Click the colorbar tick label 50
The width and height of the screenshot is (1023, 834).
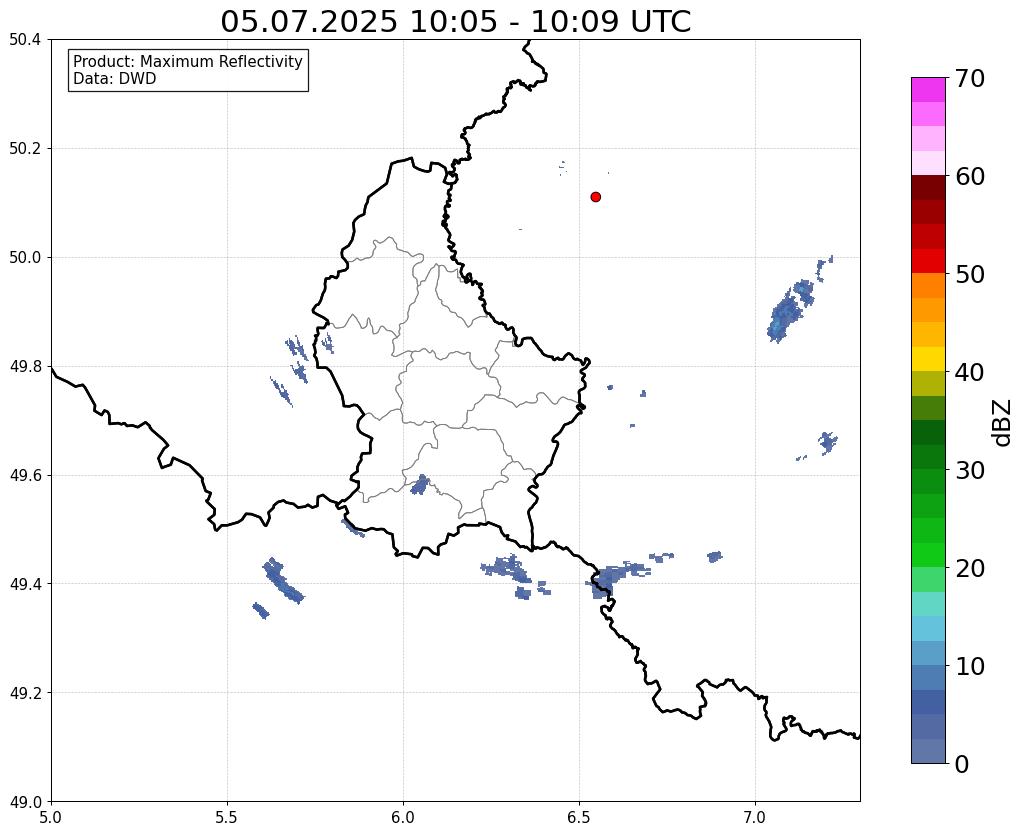tap(970, 274)
